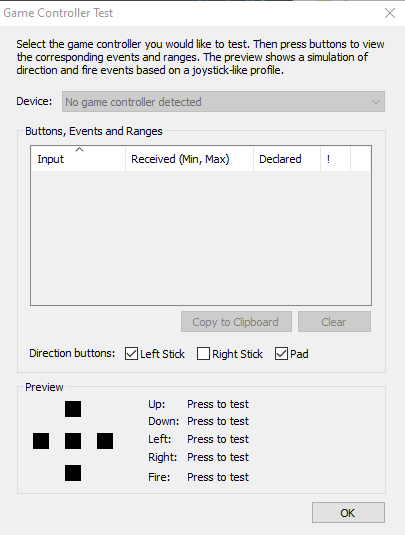Sort by the Input column header
This screenshot has width=405, height=535.
click(78, 159)
